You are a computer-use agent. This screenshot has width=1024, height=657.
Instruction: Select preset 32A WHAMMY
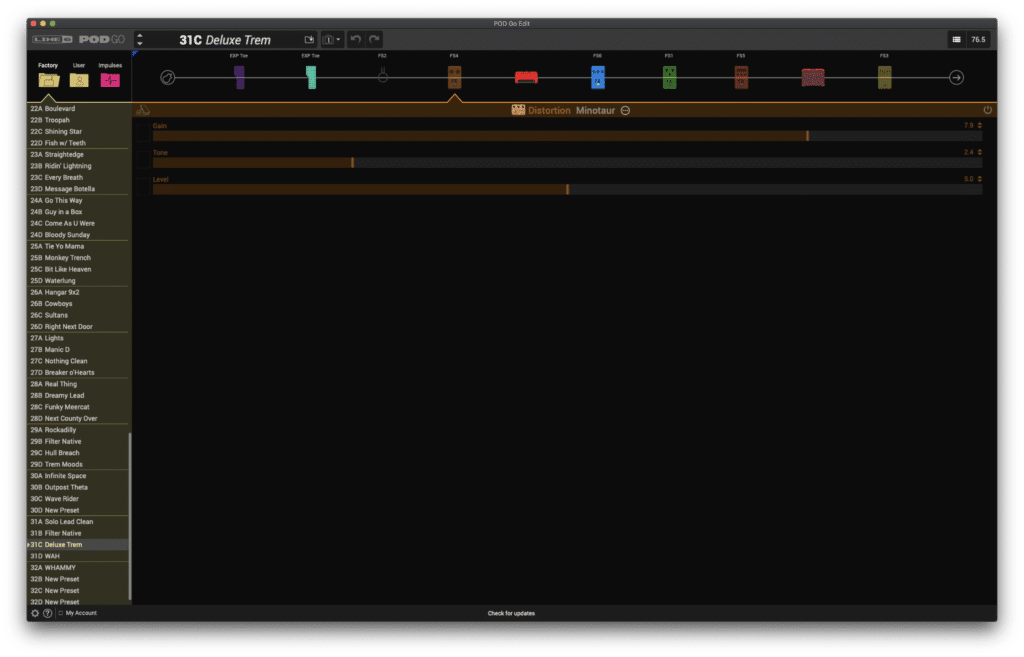(x=78, y=568)
